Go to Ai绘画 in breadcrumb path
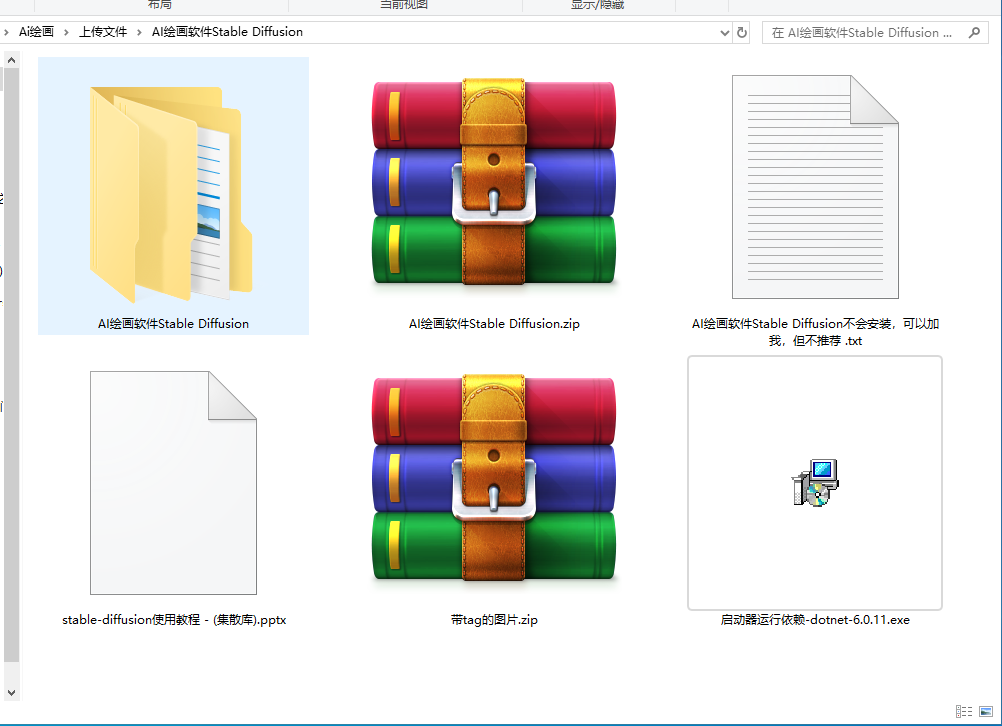Screen dimensions: 1002x726 point(36,32)
